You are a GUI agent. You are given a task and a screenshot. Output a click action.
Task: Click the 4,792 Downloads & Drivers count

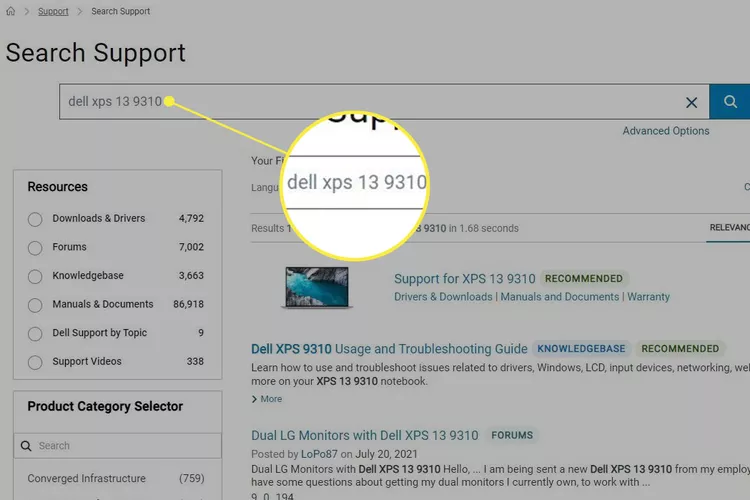click(x=191, y=218)
